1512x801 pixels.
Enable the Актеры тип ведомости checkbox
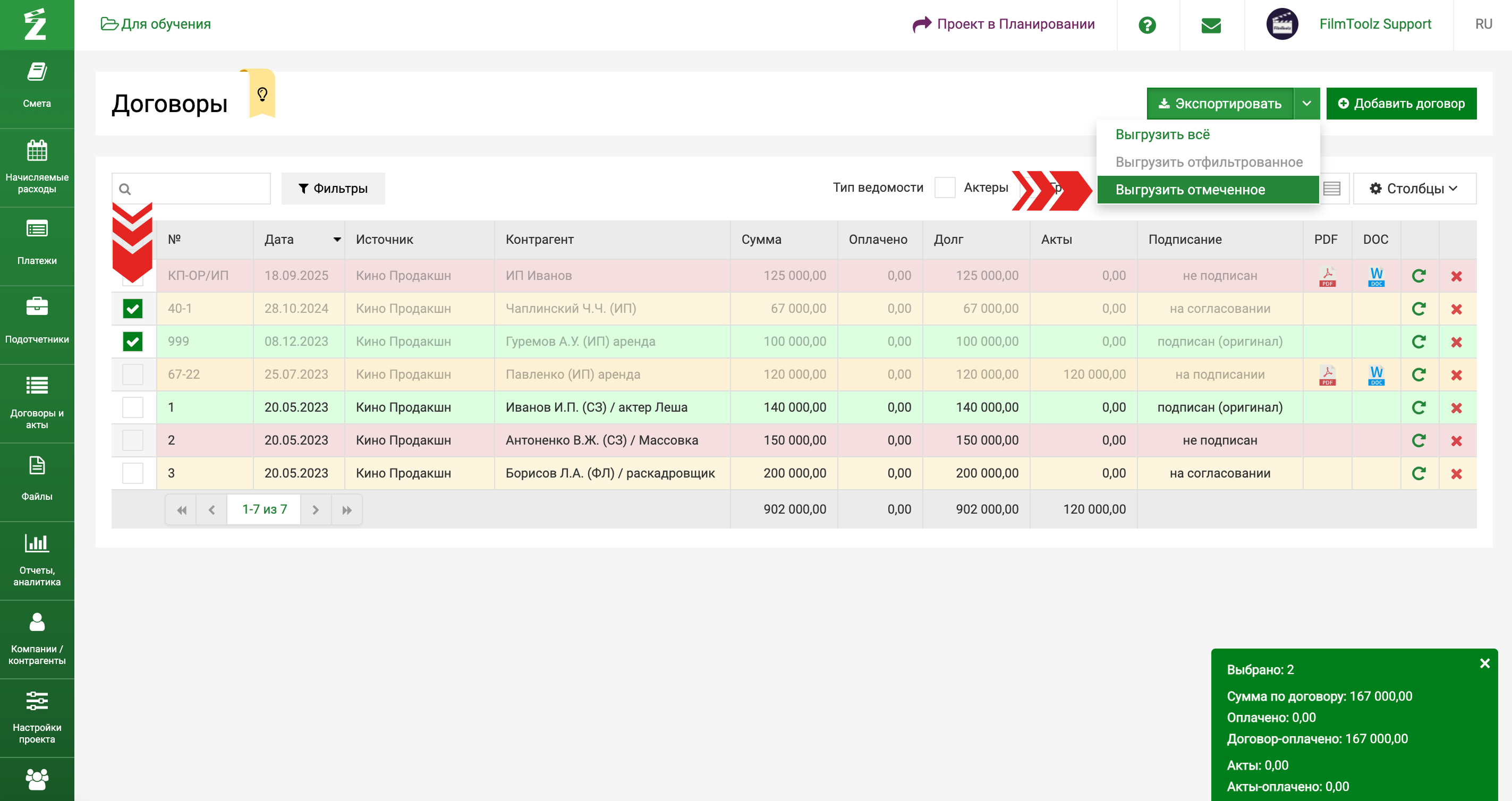(945, 188)
